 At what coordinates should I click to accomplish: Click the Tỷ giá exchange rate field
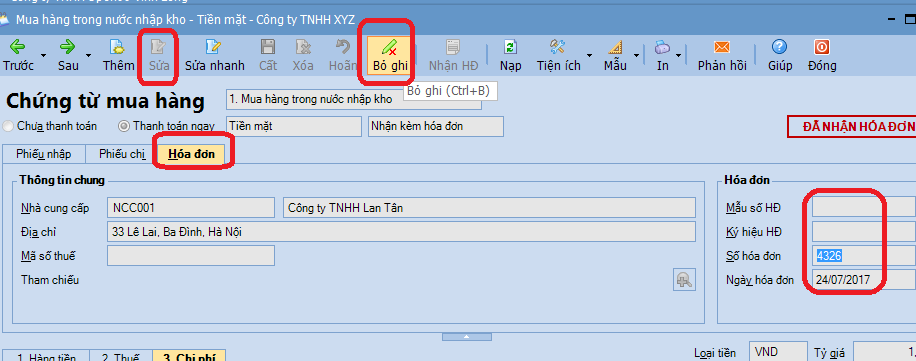click(x=884, y=352)
